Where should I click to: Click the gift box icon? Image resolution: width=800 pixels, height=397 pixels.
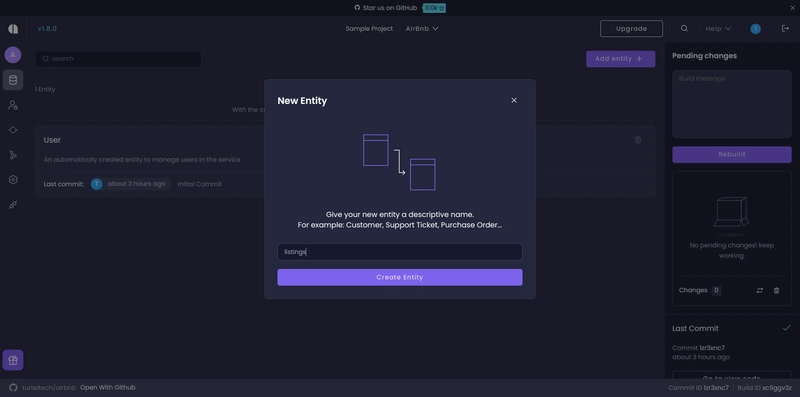(x=13, y=360)
